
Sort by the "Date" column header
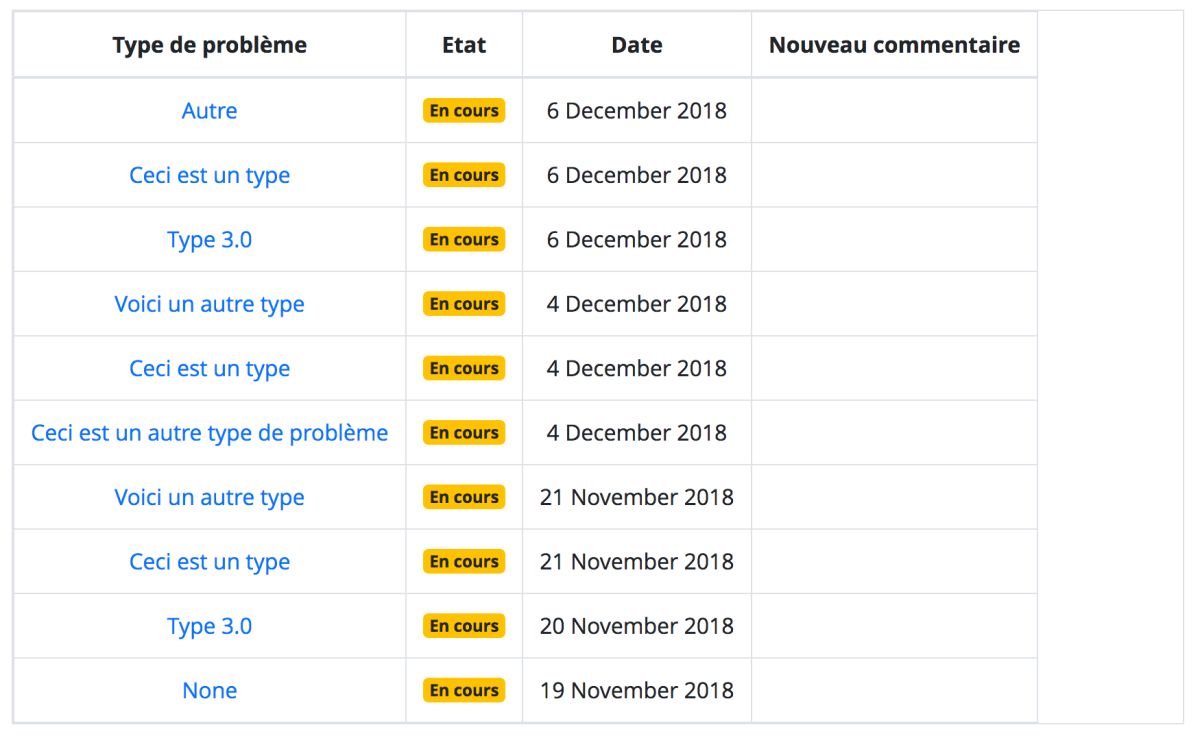[x=637, y=45]
